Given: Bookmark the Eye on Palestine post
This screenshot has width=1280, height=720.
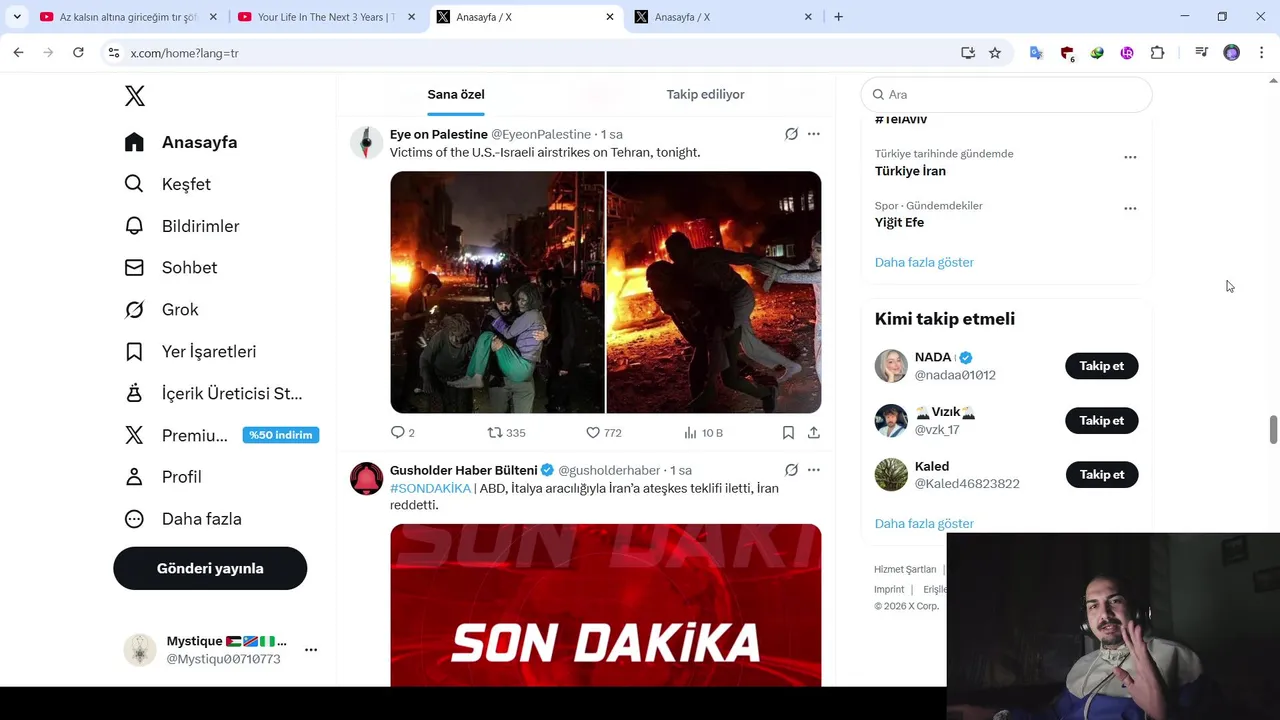Looking at the screenshot, I should click(x=788, y=433).
